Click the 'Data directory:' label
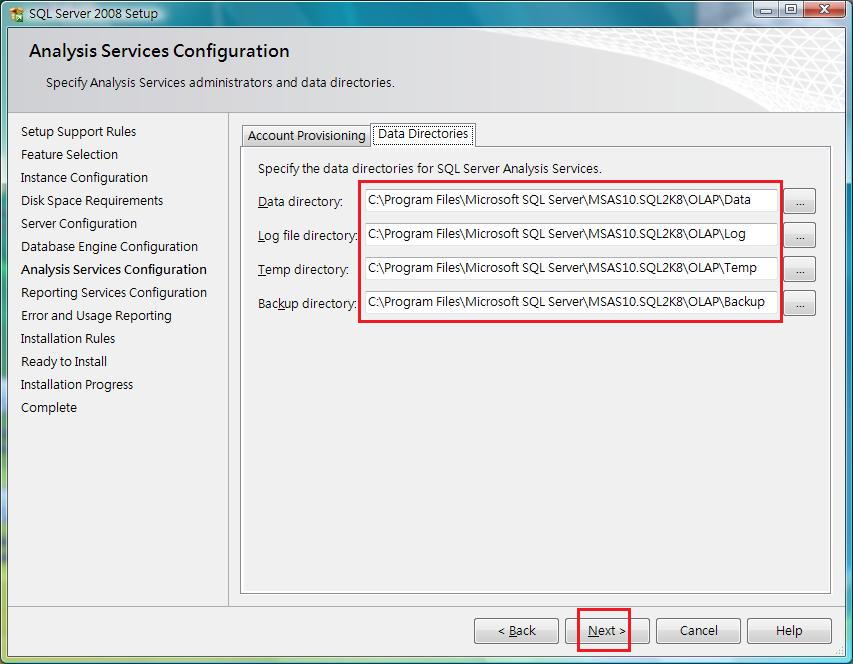 (300, 202)
